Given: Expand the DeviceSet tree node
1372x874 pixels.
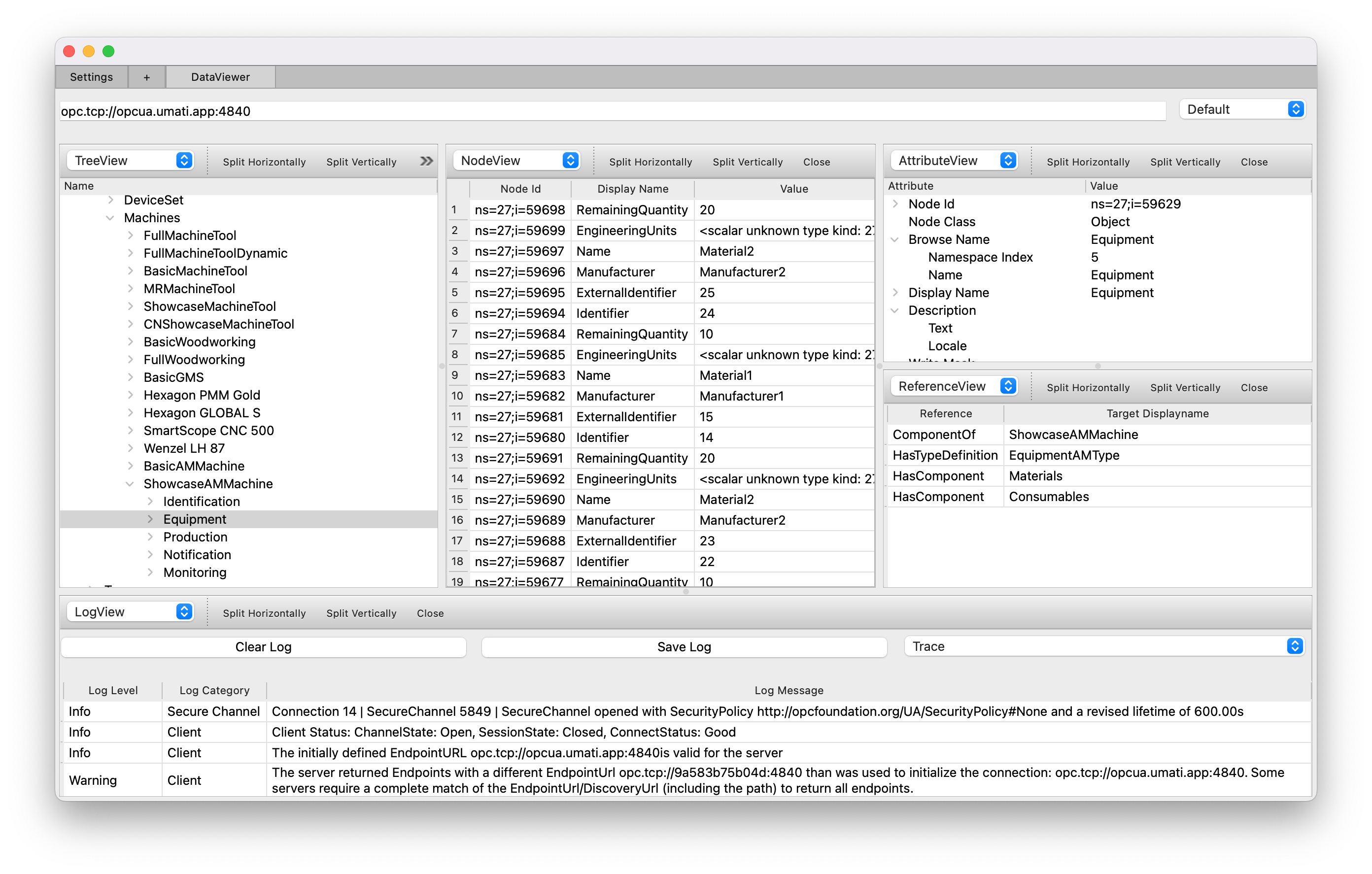Looking at the screenshot, I should click(x=110, y=200).
